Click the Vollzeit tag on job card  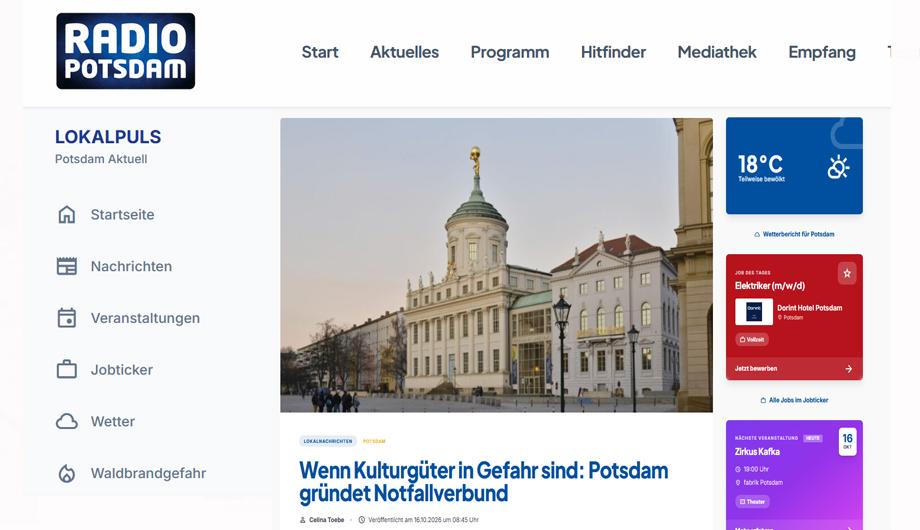752,339
